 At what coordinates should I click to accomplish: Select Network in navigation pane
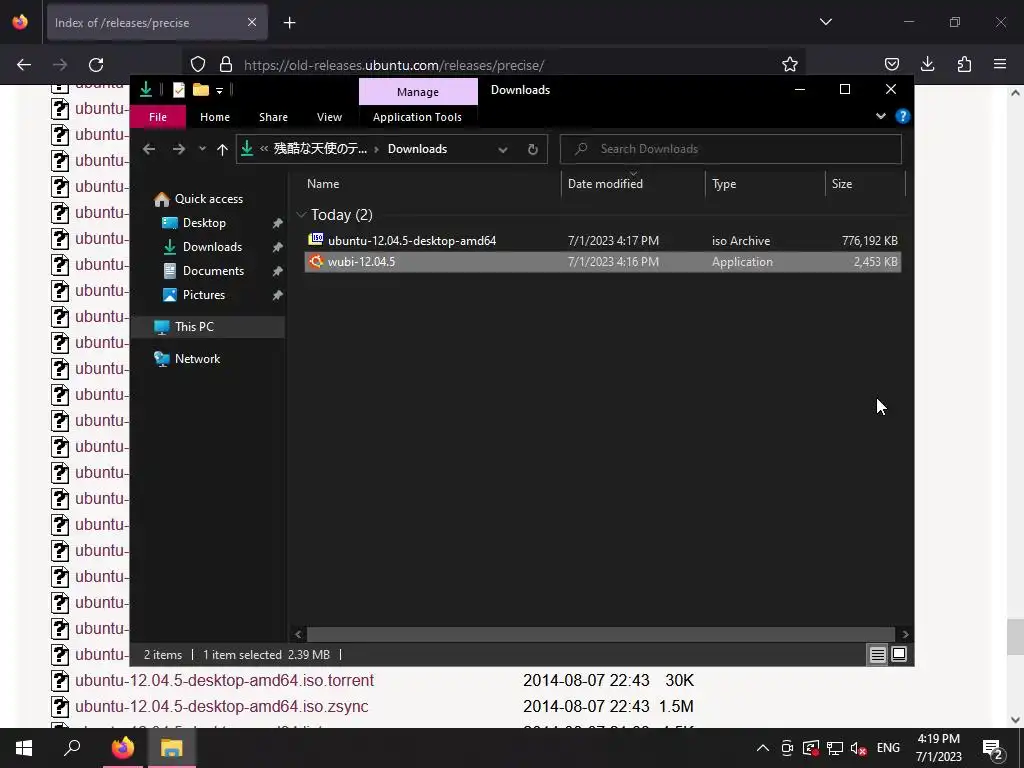[x=197, y=359]
